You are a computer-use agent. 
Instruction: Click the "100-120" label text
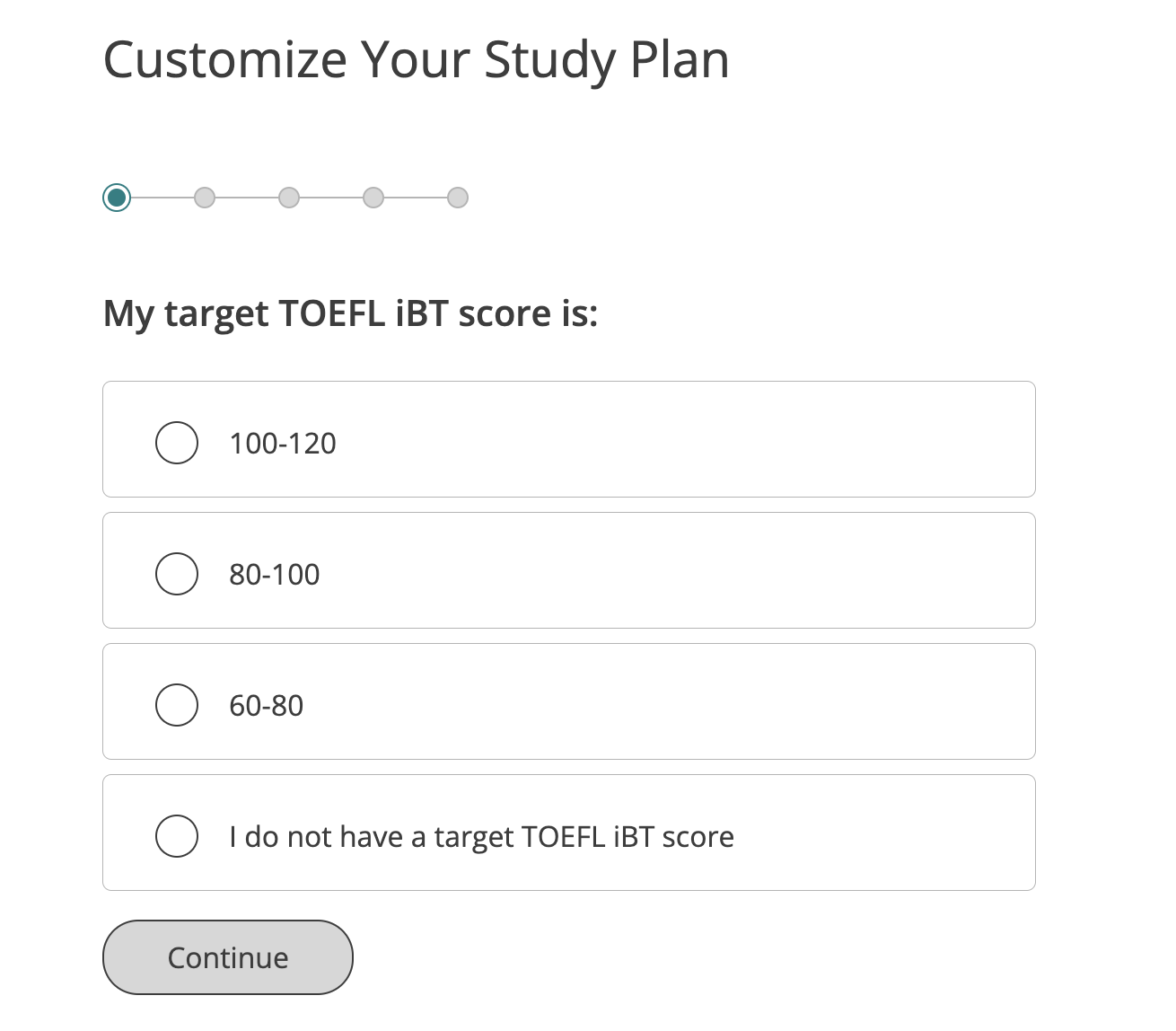tap(283, 444)
